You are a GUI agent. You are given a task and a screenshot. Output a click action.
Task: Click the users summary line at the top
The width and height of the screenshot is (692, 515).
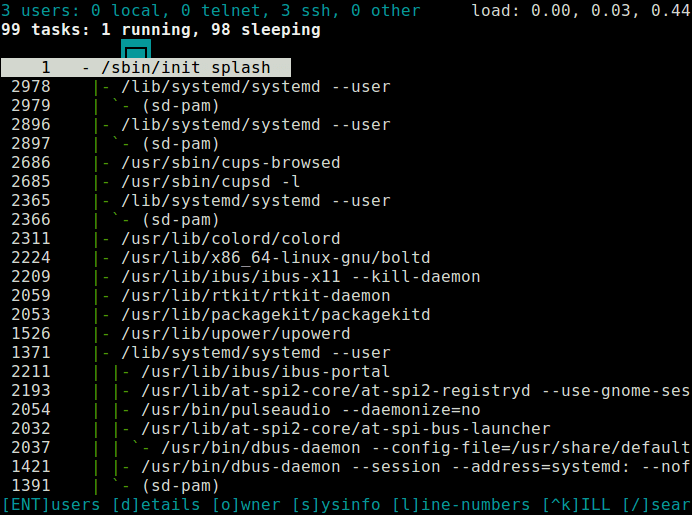pos(211,11)
